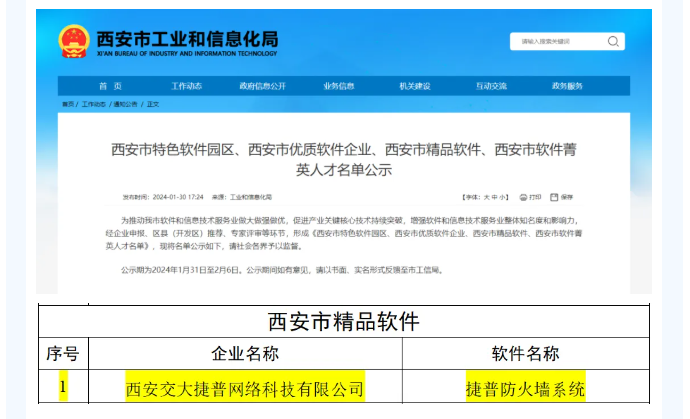Viewport: 690px width, 419px height.
Task: Click the highlighted serial number 1 cell
Action: coord(63,386)
